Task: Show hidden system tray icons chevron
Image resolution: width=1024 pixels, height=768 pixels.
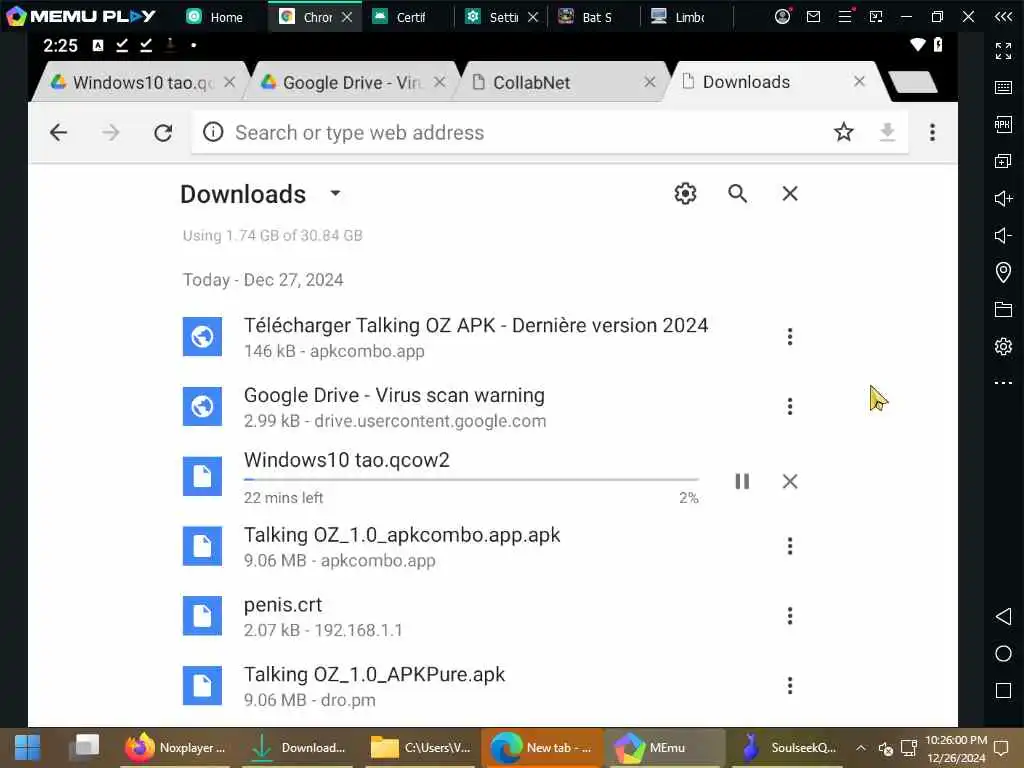Action: (861, 748)
